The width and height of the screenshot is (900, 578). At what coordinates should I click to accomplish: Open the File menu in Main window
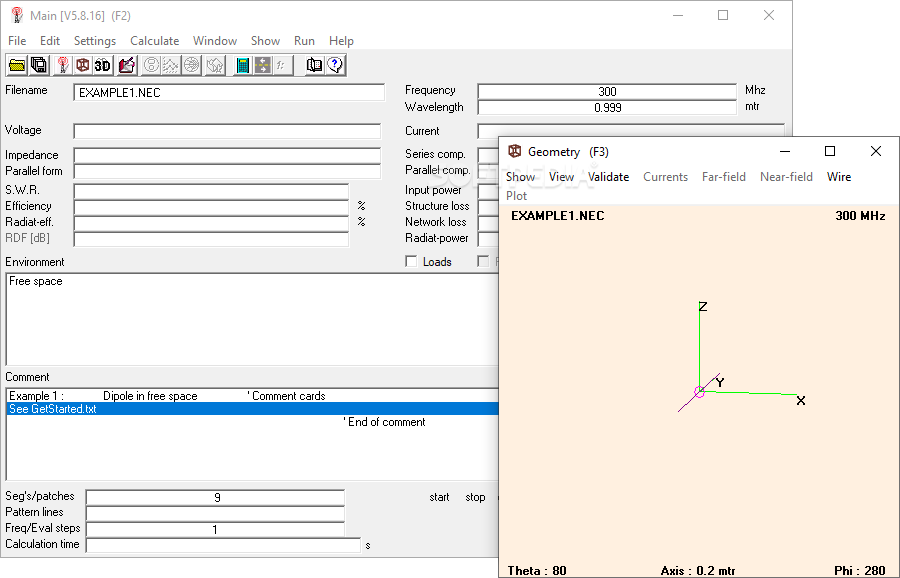tap(17, 41)
